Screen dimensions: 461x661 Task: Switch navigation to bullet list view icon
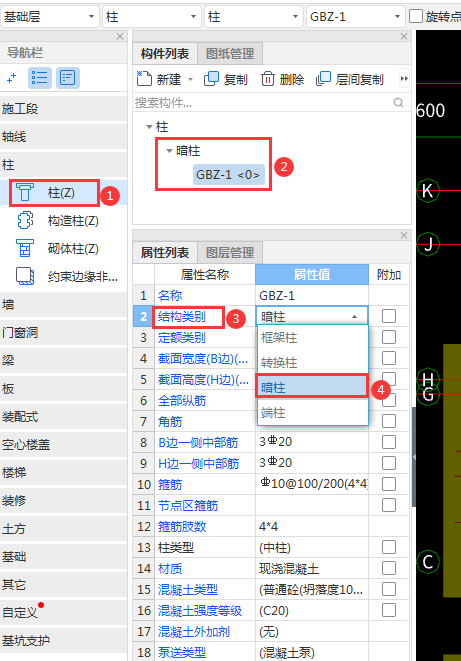pos(40,78)
